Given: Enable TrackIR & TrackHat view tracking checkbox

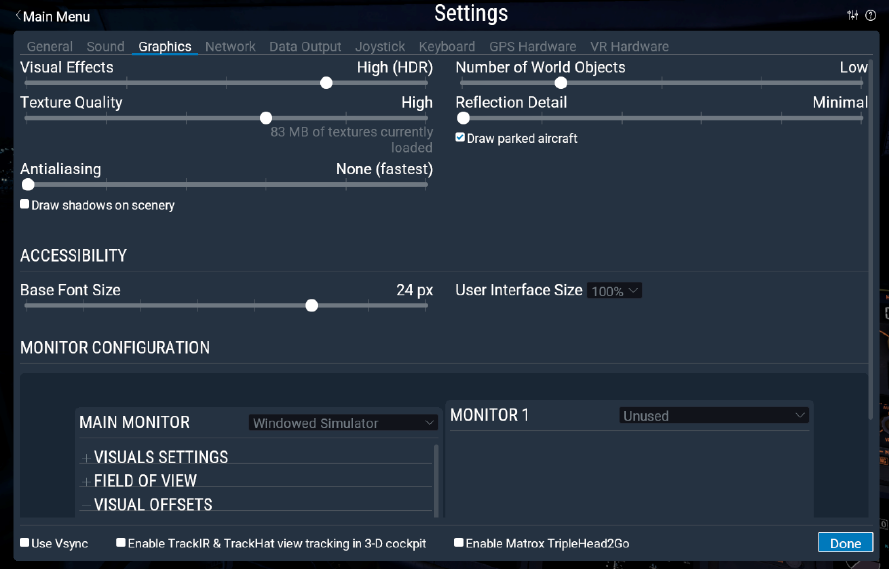Looking at the screenshot, I should 121,543.
